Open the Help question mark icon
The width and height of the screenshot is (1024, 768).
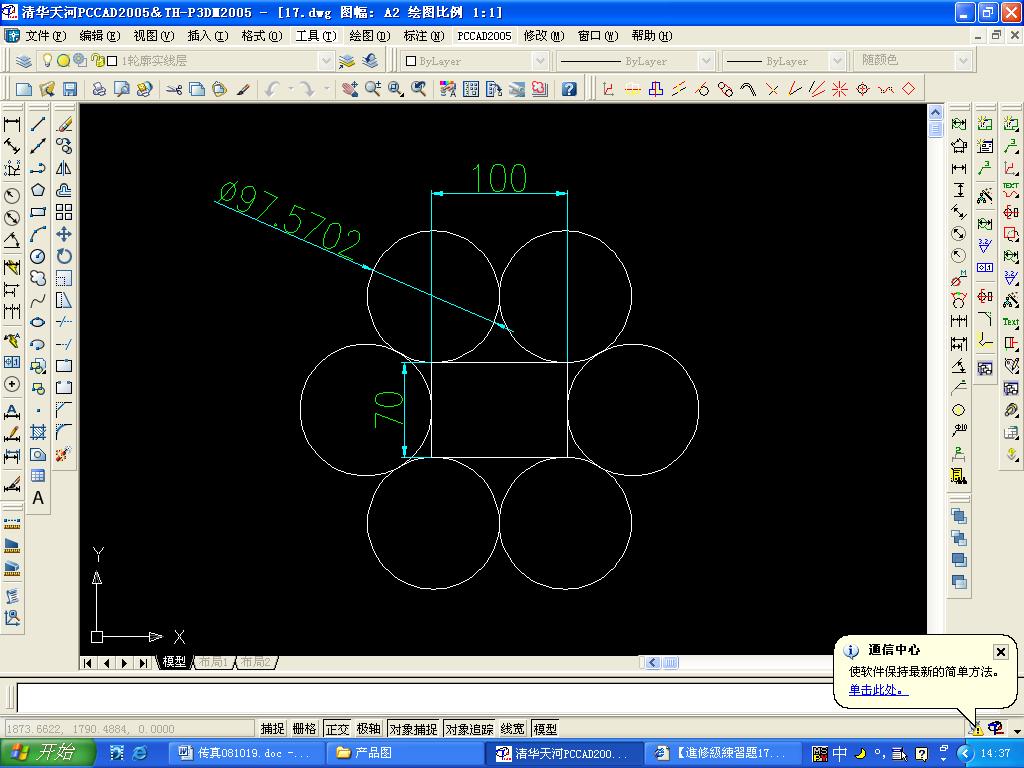(569, 89)
